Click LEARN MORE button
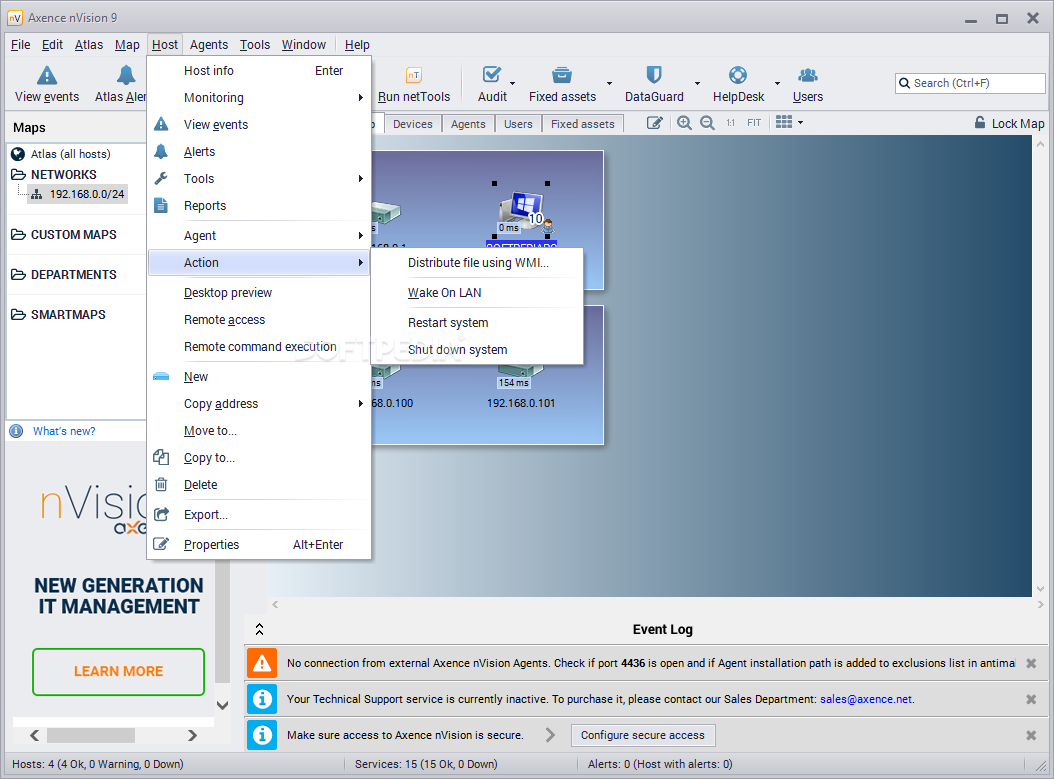Viewport: 1054px width, 779px height. pyautogui.click(x=118, y=671)
